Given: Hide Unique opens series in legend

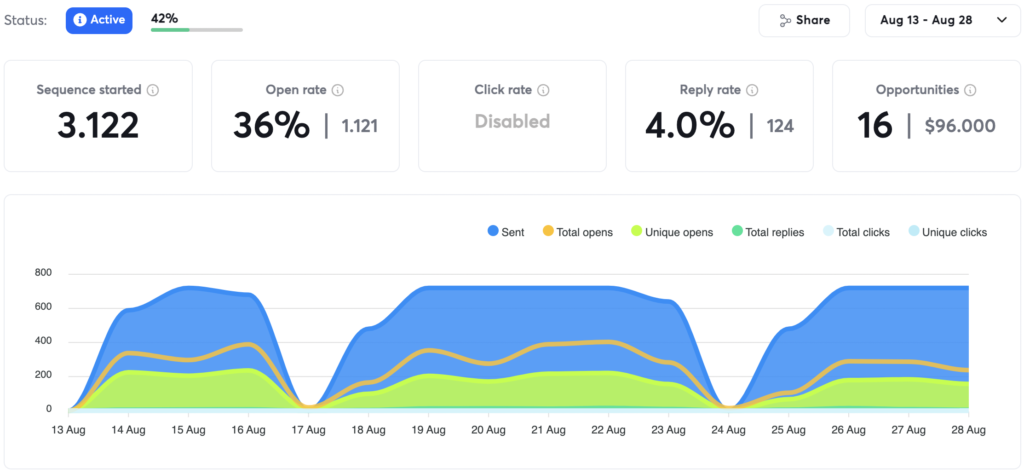Looking at the screenshot, I should tap(671, 232).
